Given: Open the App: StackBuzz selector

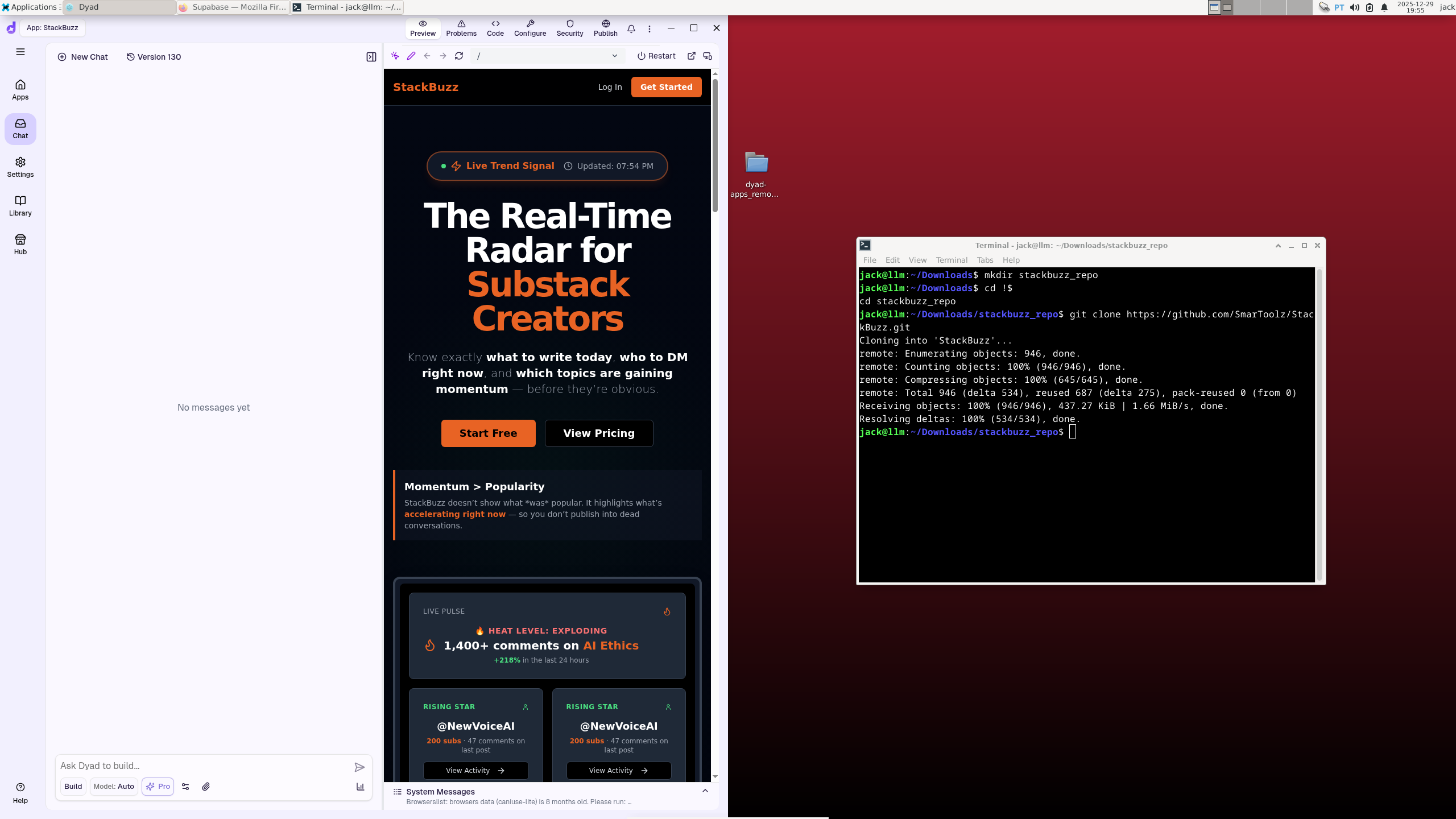Looking at the screenshot, I should pyautogui.click(x=52, y=28).
